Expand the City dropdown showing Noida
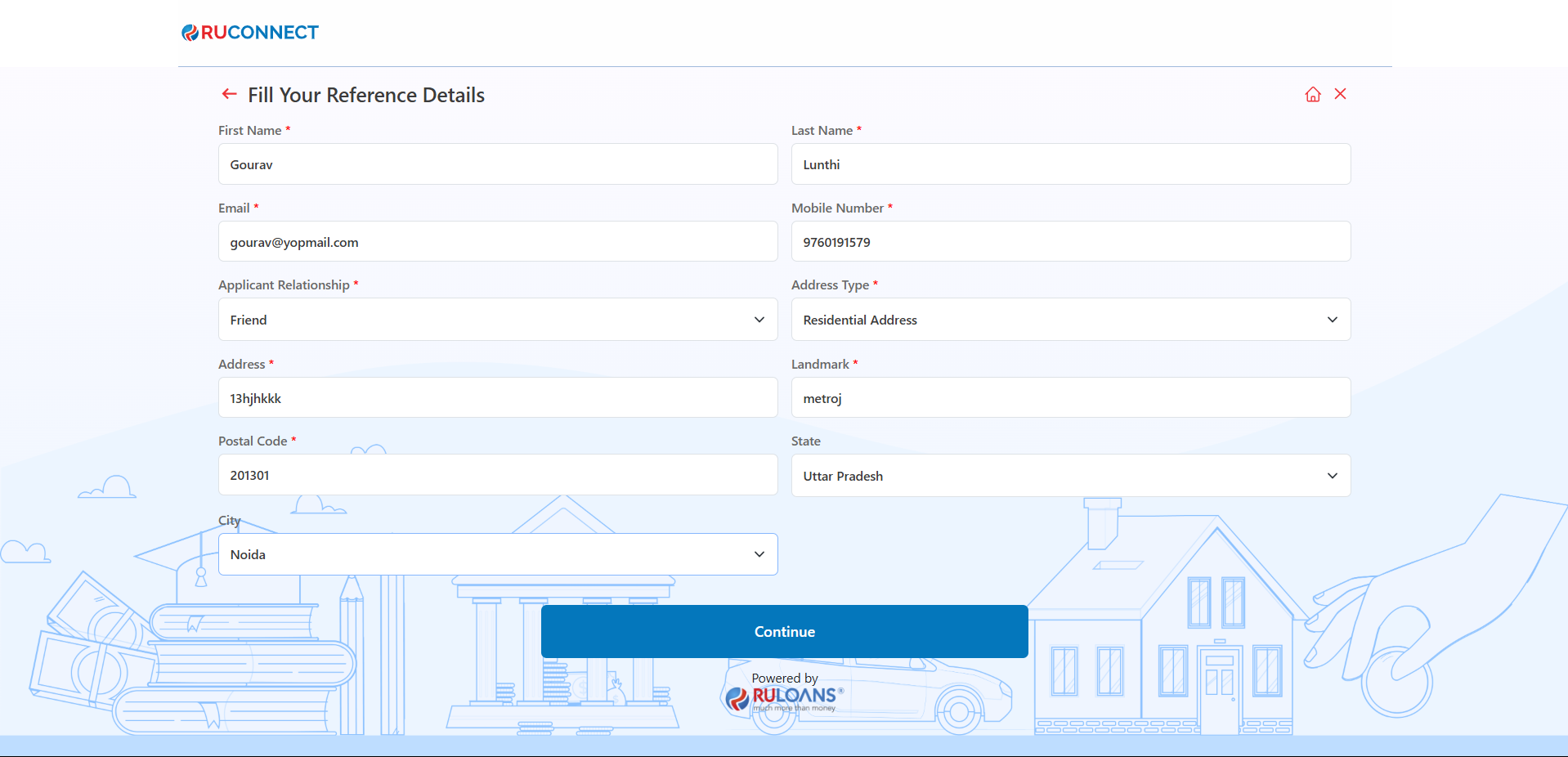The height and width of the screenshot is (757, 1568). 497,554
